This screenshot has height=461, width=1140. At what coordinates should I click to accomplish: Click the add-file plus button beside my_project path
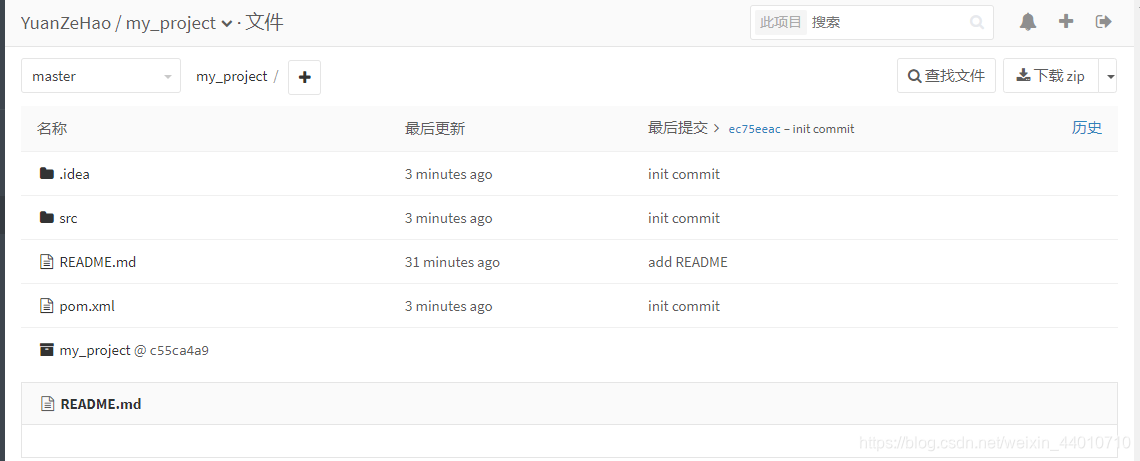(305, 77)
